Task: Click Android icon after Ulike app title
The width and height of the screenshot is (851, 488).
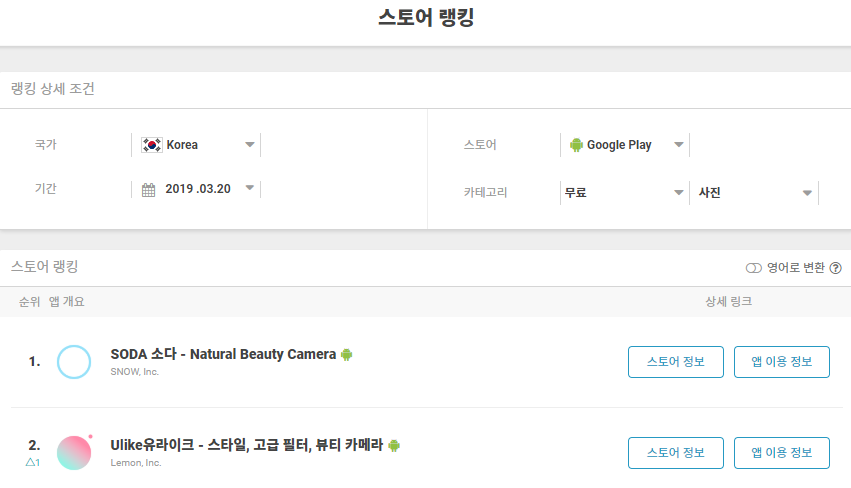Action: [x=394, y=446]
